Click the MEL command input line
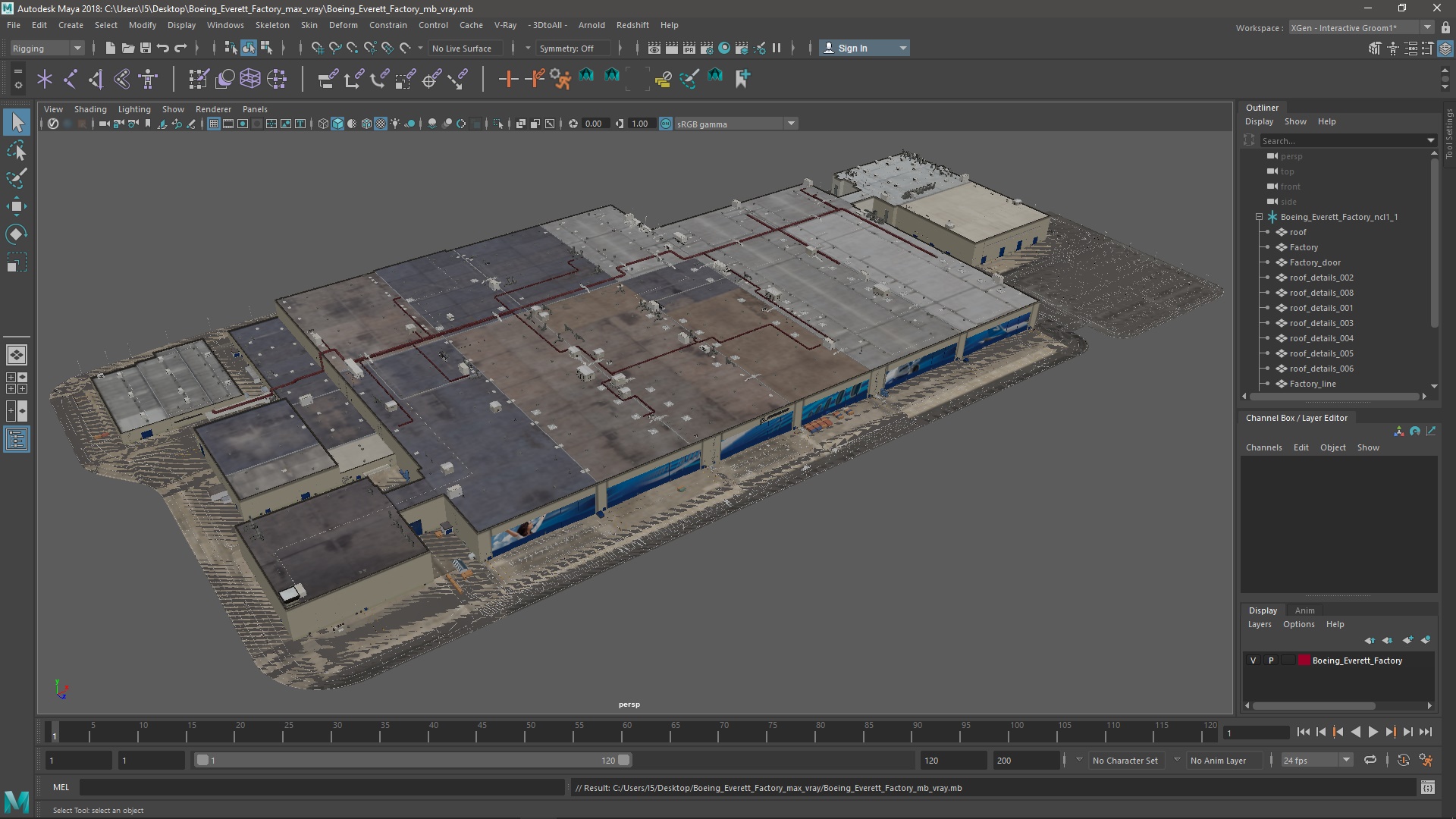1456x819 pixels. (322, 788)
